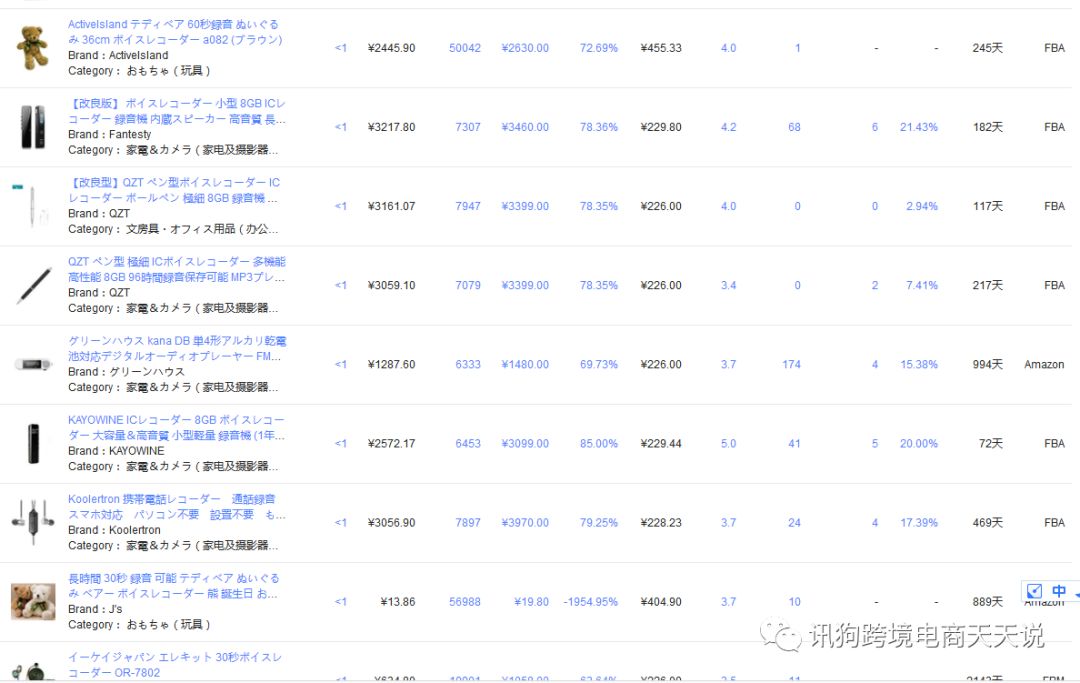
Task: Click percentage 2.94% in QZT row
Action: pos(922,207)
